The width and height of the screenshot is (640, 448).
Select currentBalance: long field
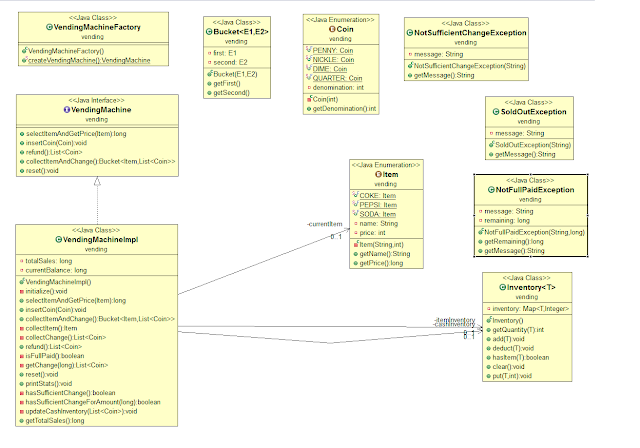point(56,271)
